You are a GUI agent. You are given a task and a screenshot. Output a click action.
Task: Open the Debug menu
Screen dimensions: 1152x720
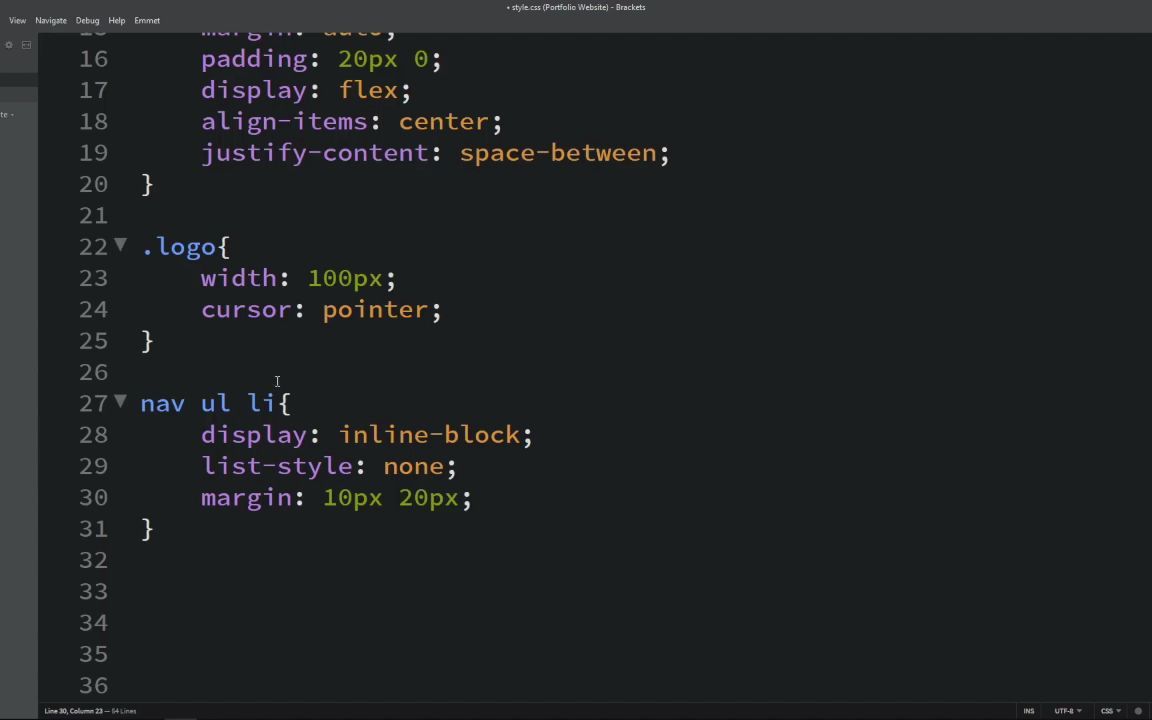(87, 19)
